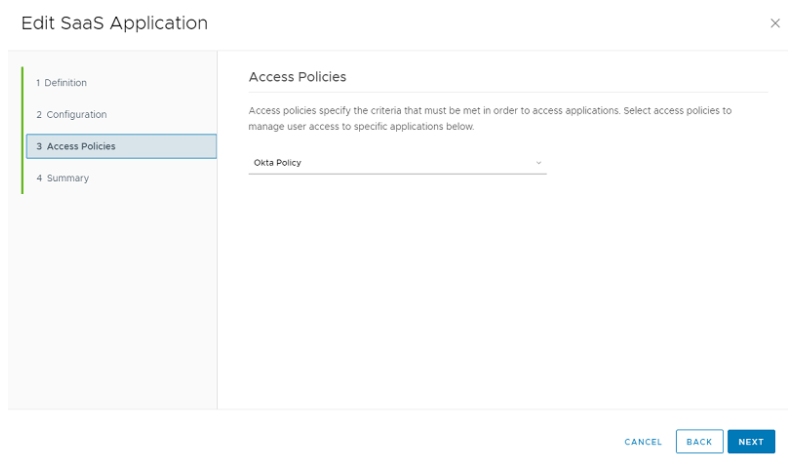
Task: Click the highlighted step number 3
Action: pyautogui.click(x=39, y=147)
